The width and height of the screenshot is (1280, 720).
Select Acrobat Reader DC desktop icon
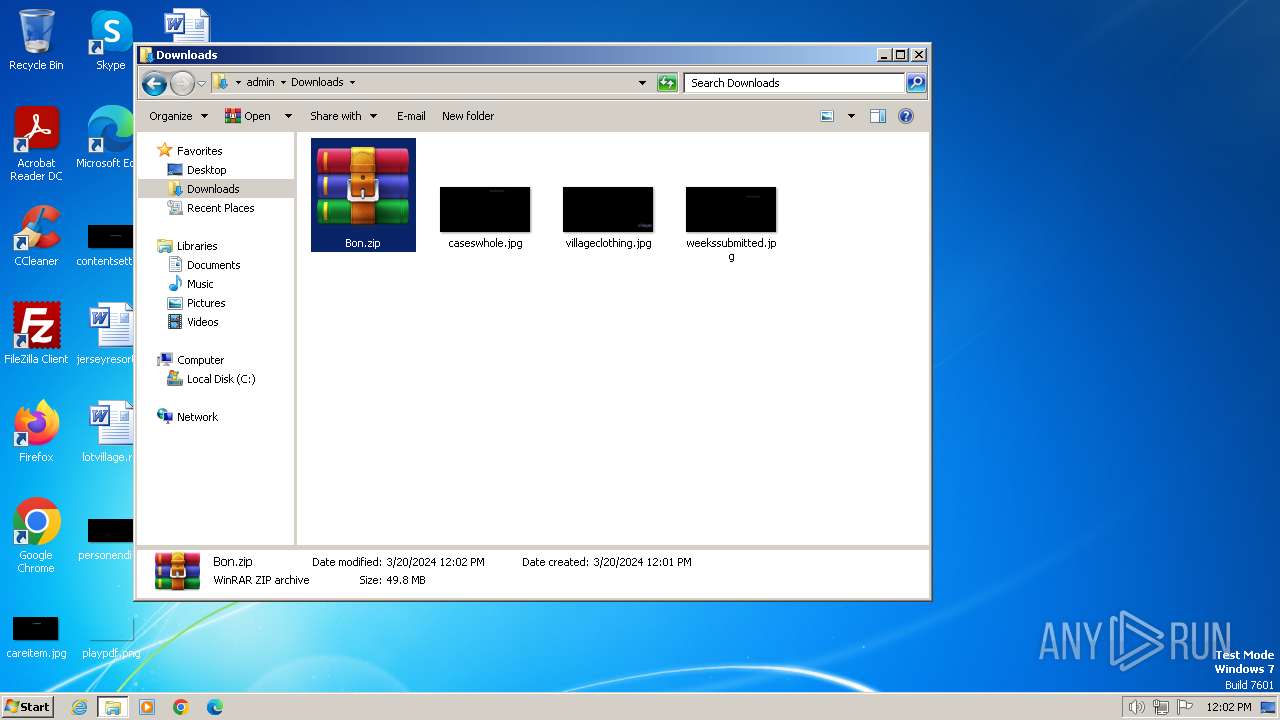tap(36, 144)
